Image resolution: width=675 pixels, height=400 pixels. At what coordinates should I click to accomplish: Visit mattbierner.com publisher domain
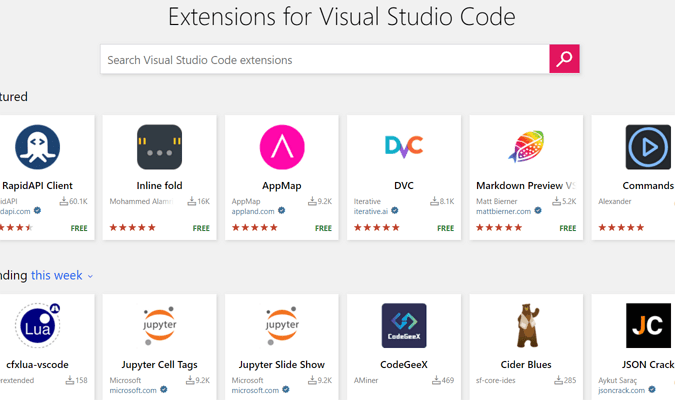click(x=503, y=211)
